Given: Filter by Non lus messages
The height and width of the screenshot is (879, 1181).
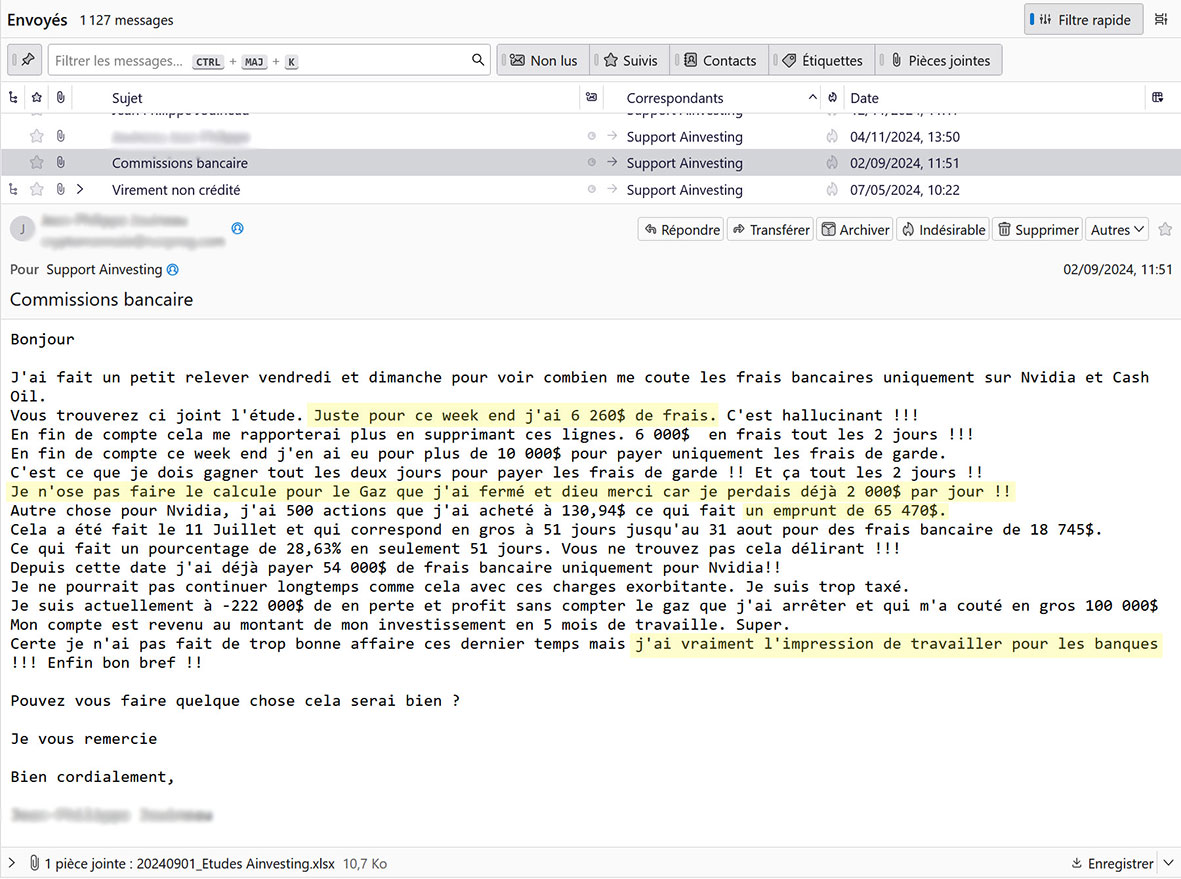Looking at the screenshot, I should [544, 60].
